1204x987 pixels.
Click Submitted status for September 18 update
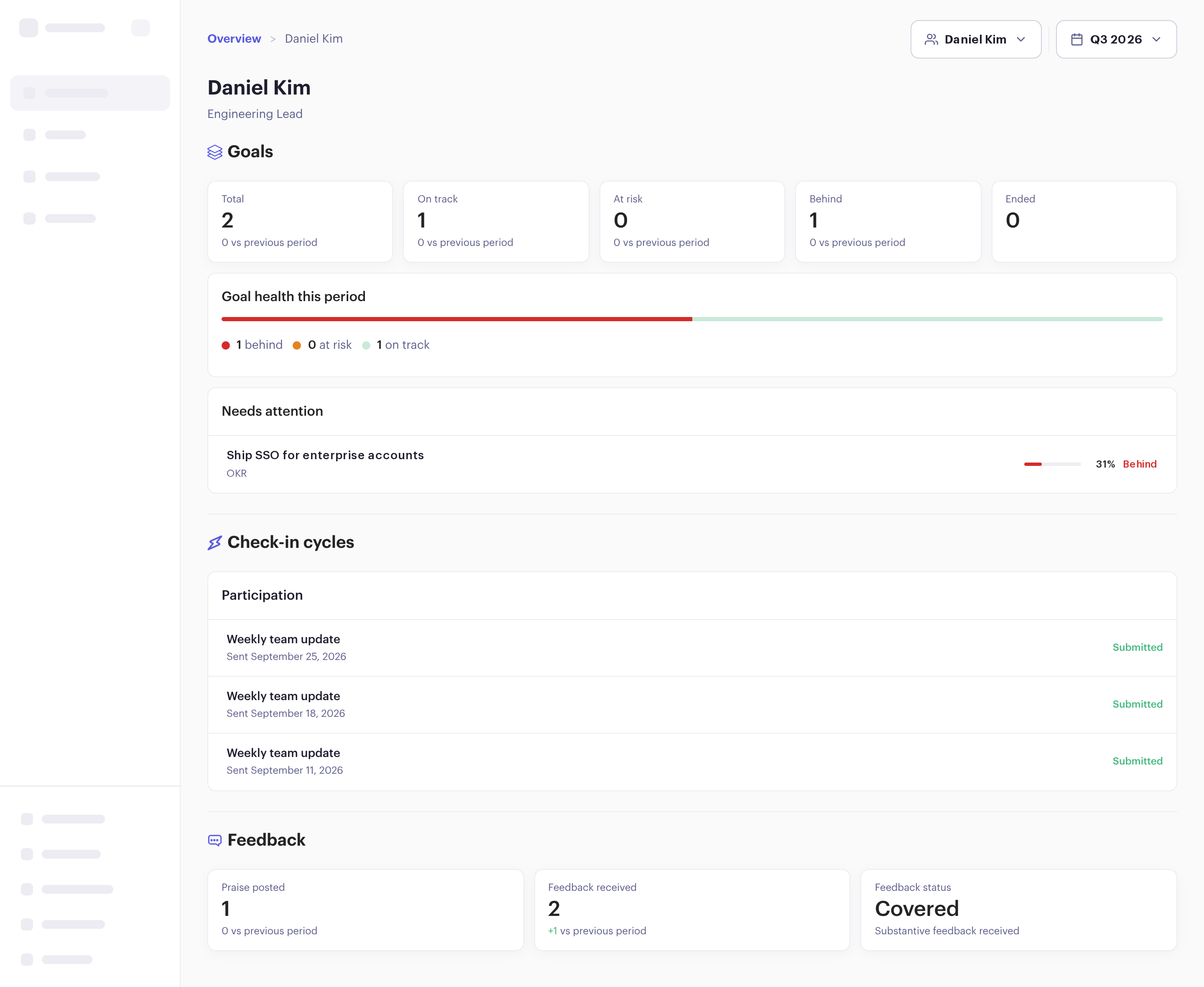coord(1137,704)
